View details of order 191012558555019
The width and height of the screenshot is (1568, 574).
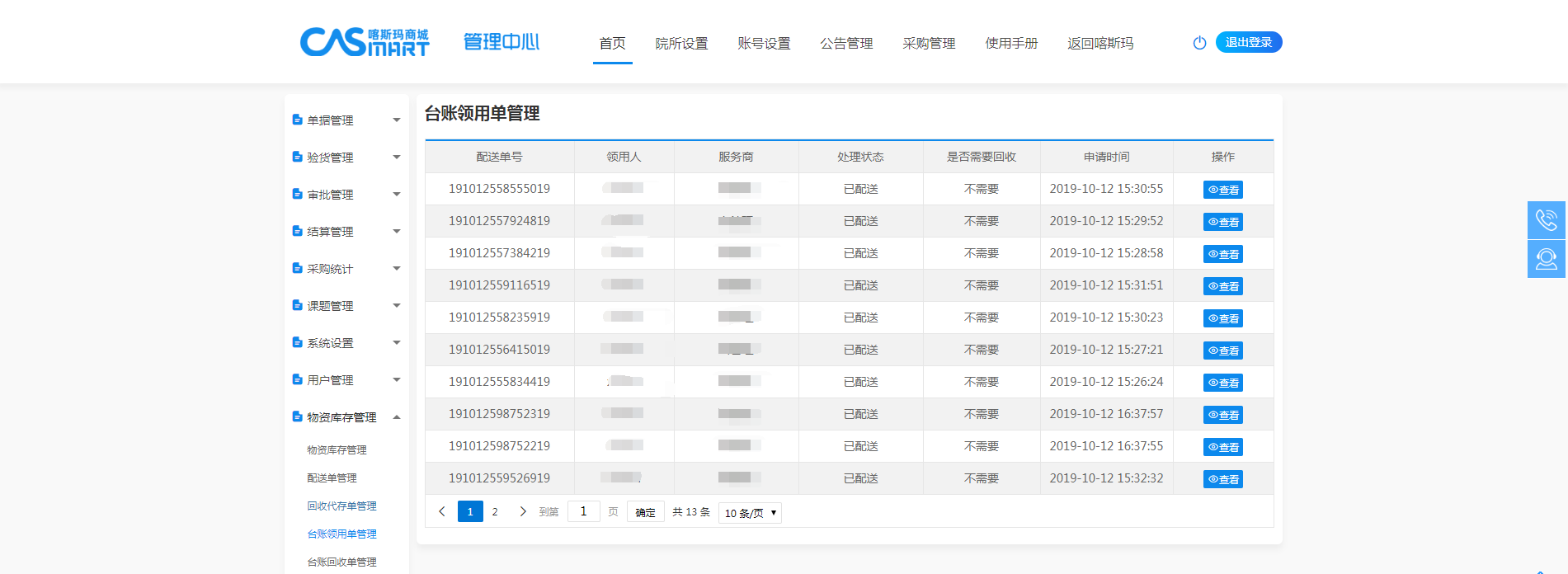(x=1222, y=190)
